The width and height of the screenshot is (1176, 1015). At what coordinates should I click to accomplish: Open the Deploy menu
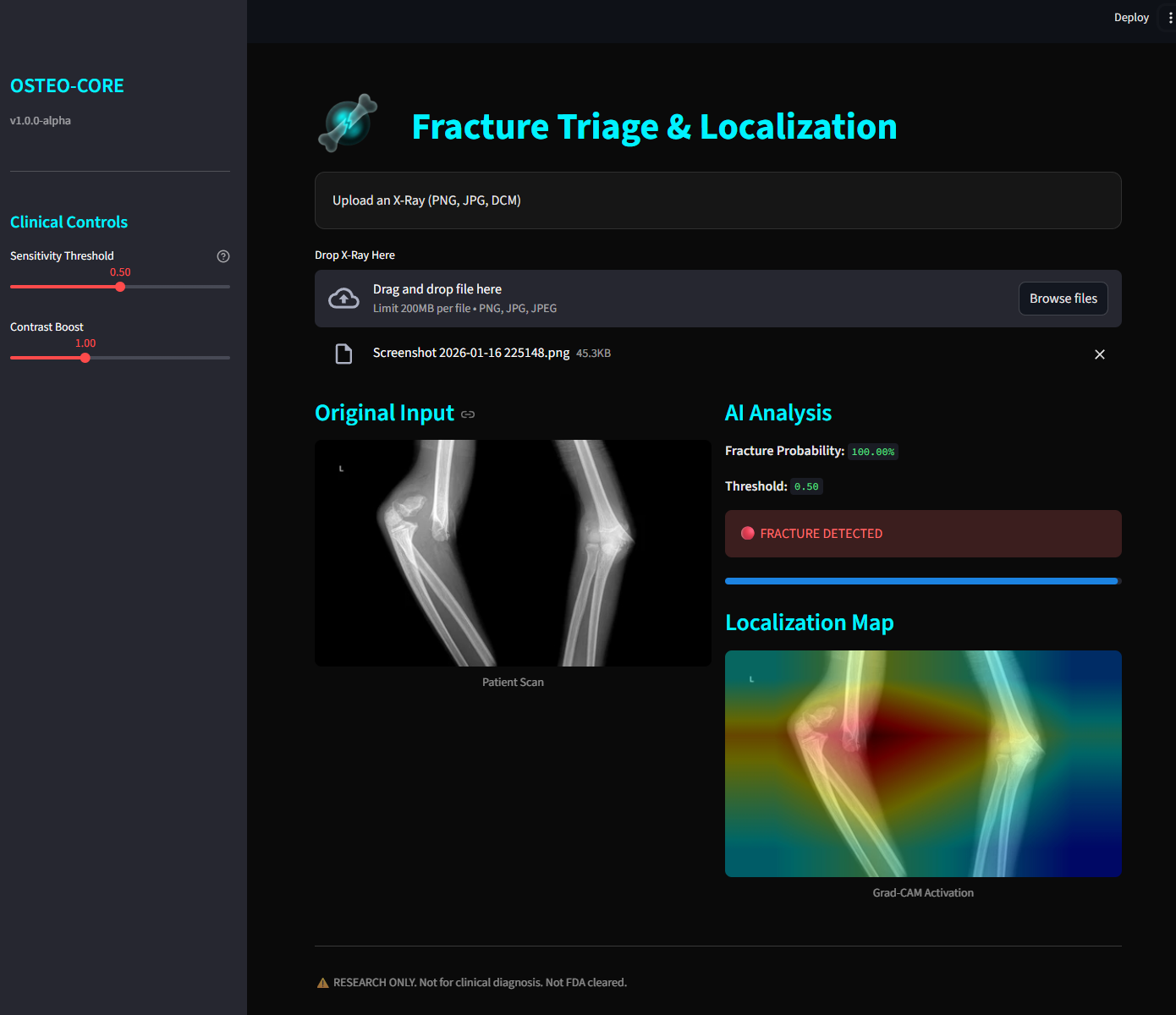point(1131,17)
